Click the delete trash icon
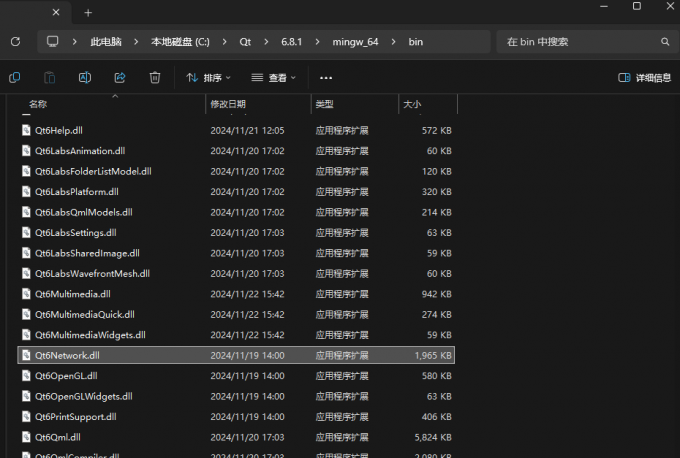This screenshot has width=680, height=458. (155, 77)
